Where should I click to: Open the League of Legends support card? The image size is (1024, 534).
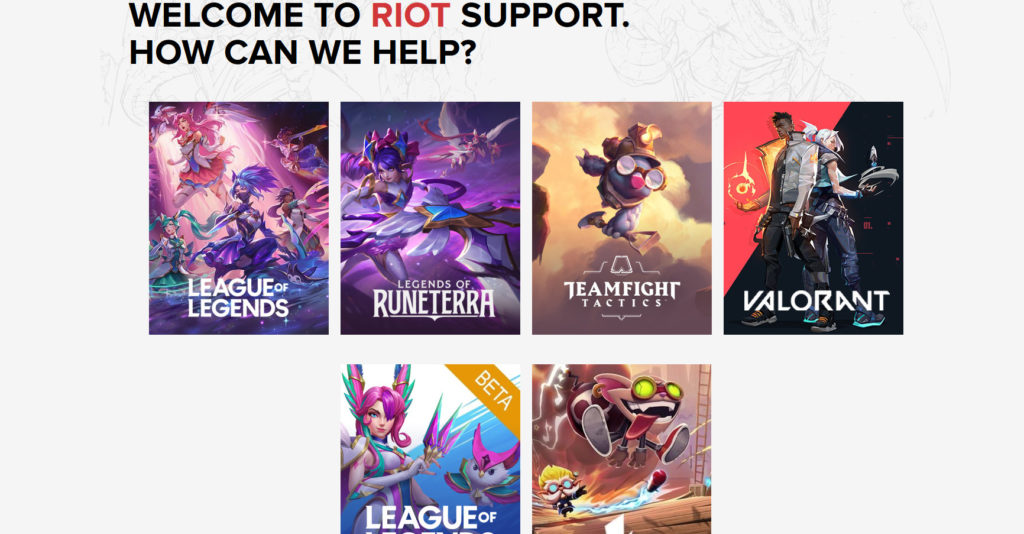click(x=238, y=218)
